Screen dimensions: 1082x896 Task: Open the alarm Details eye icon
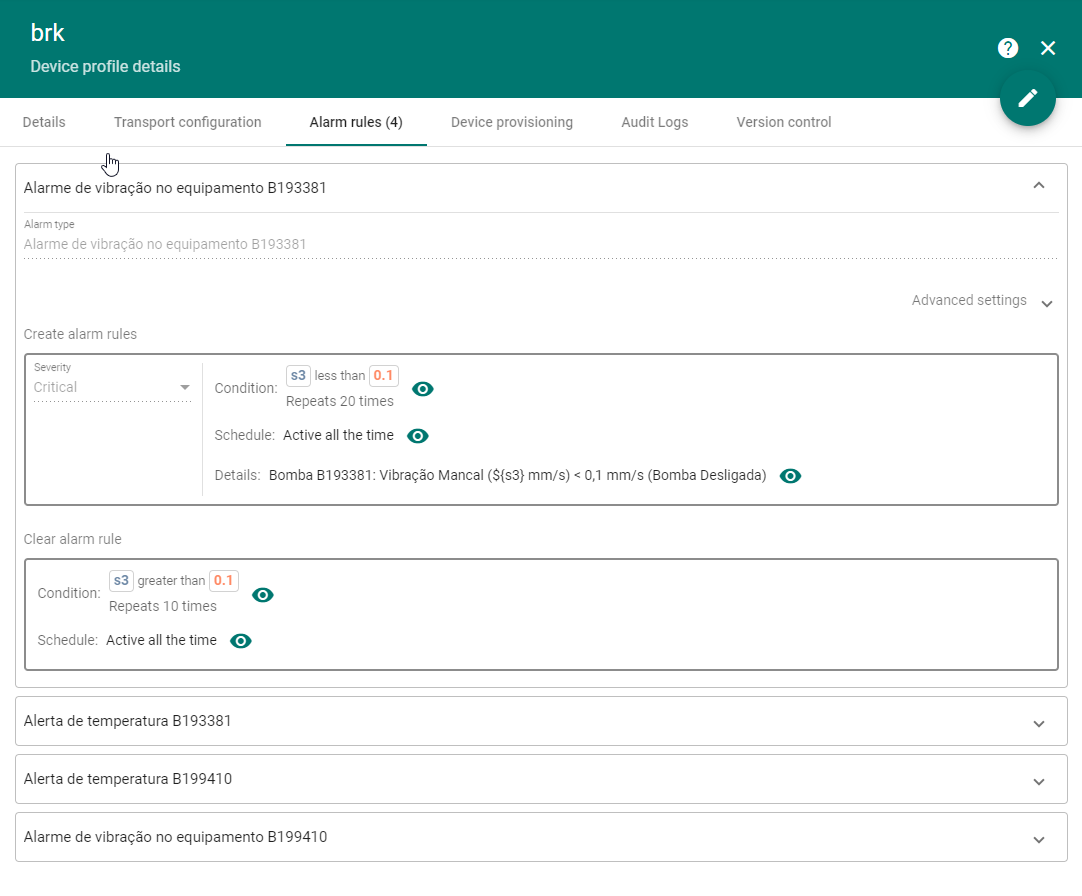(x=790, y=476)
